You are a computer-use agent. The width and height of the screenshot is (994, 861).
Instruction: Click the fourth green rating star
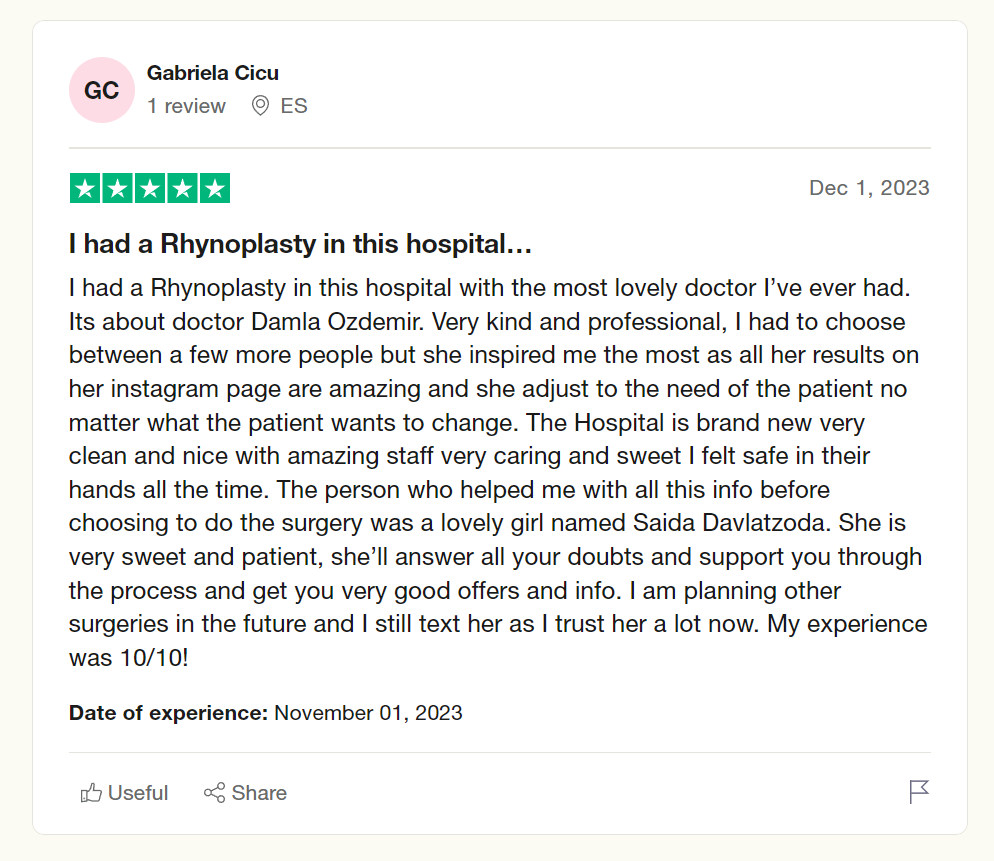[x=182, y=188]
